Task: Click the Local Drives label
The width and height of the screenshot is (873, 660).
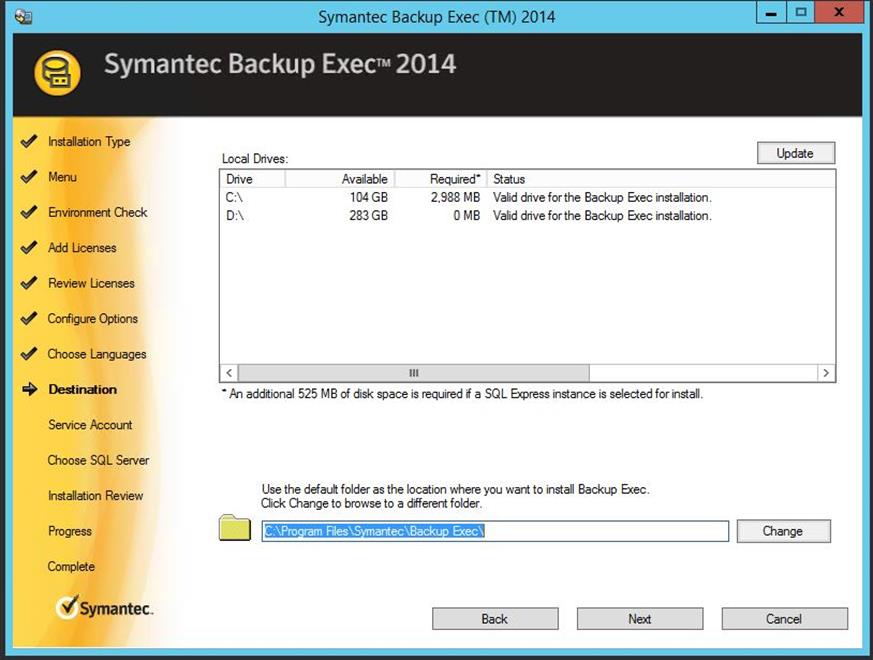Action: click(255, 159)
